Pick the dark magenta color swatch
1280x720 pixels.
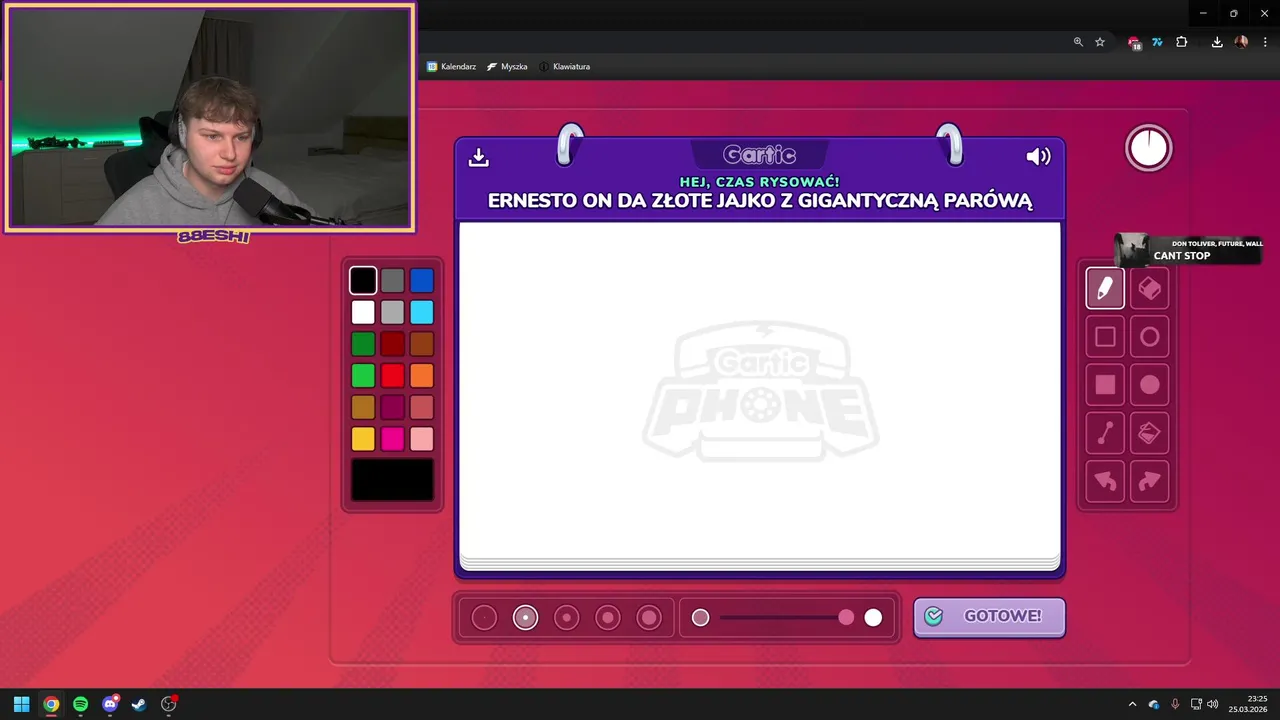392,407
